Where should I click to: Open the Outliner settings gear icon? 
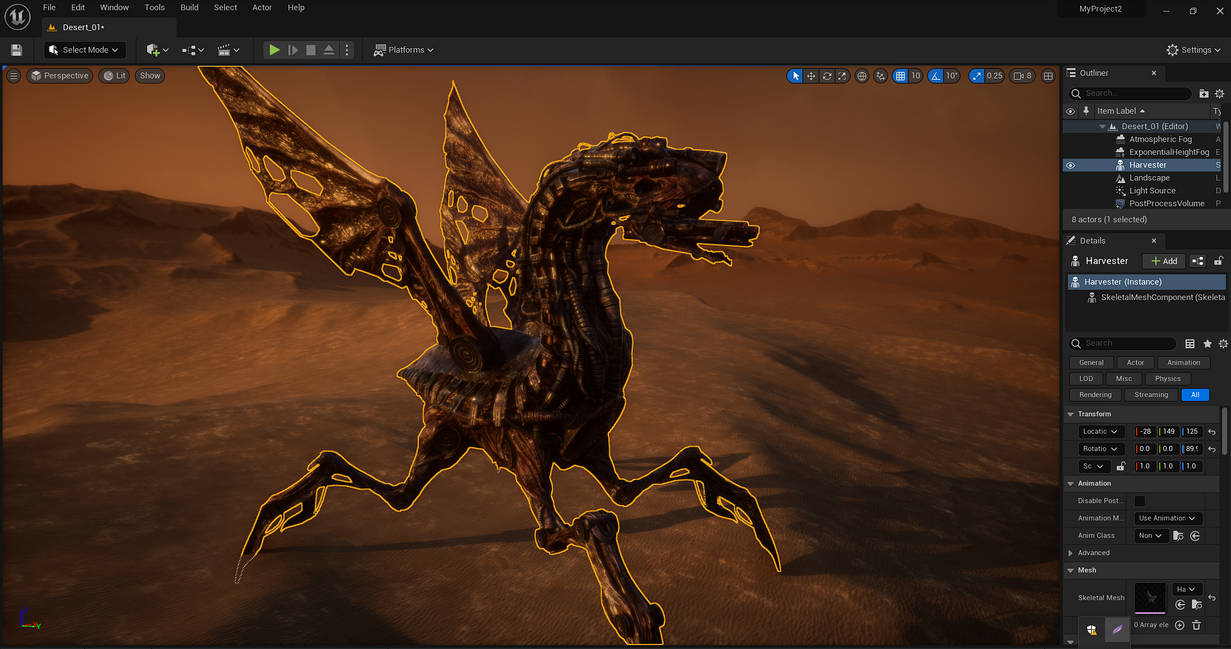pos(1220,93)
